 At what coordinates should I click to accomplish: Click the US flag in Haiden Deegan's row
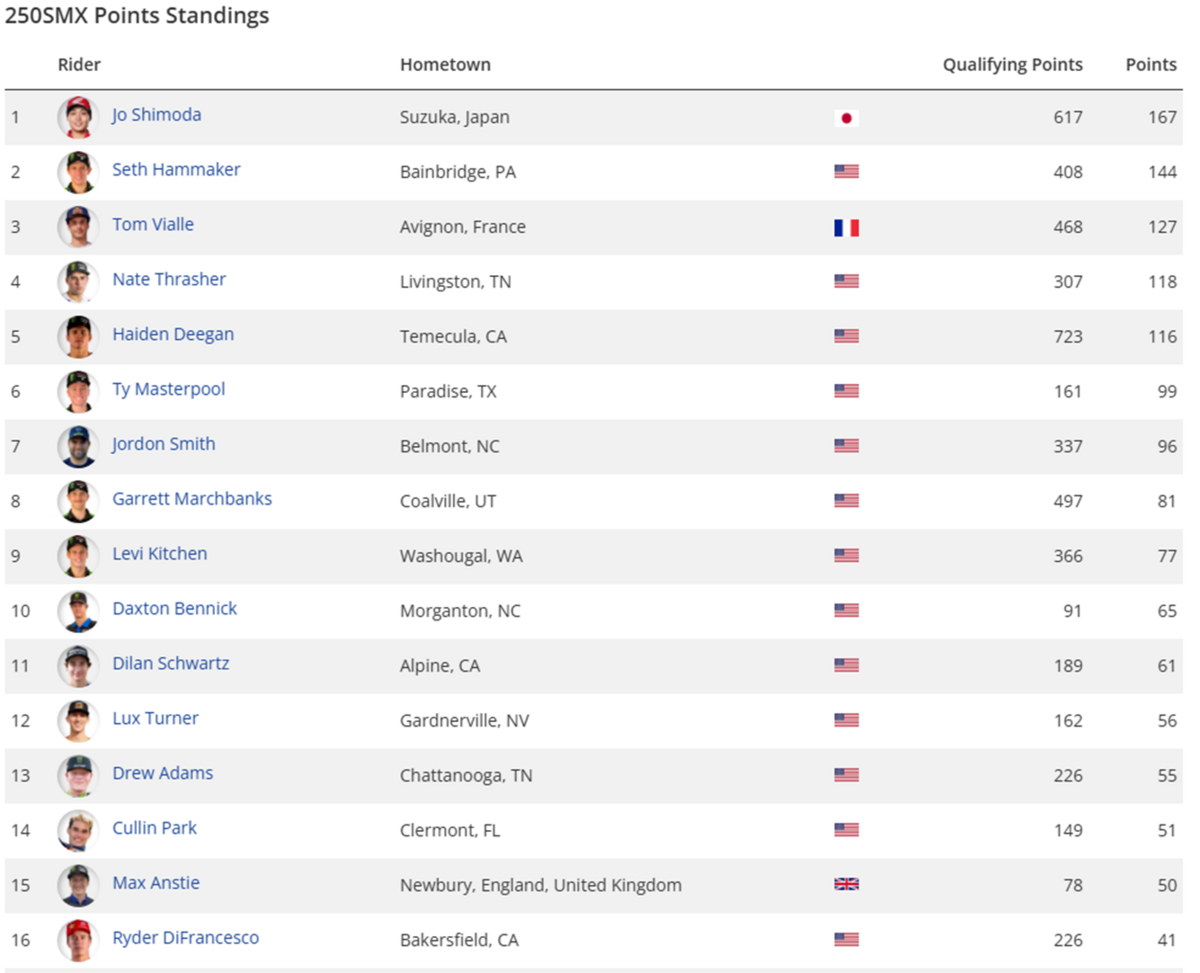(846, 336)
